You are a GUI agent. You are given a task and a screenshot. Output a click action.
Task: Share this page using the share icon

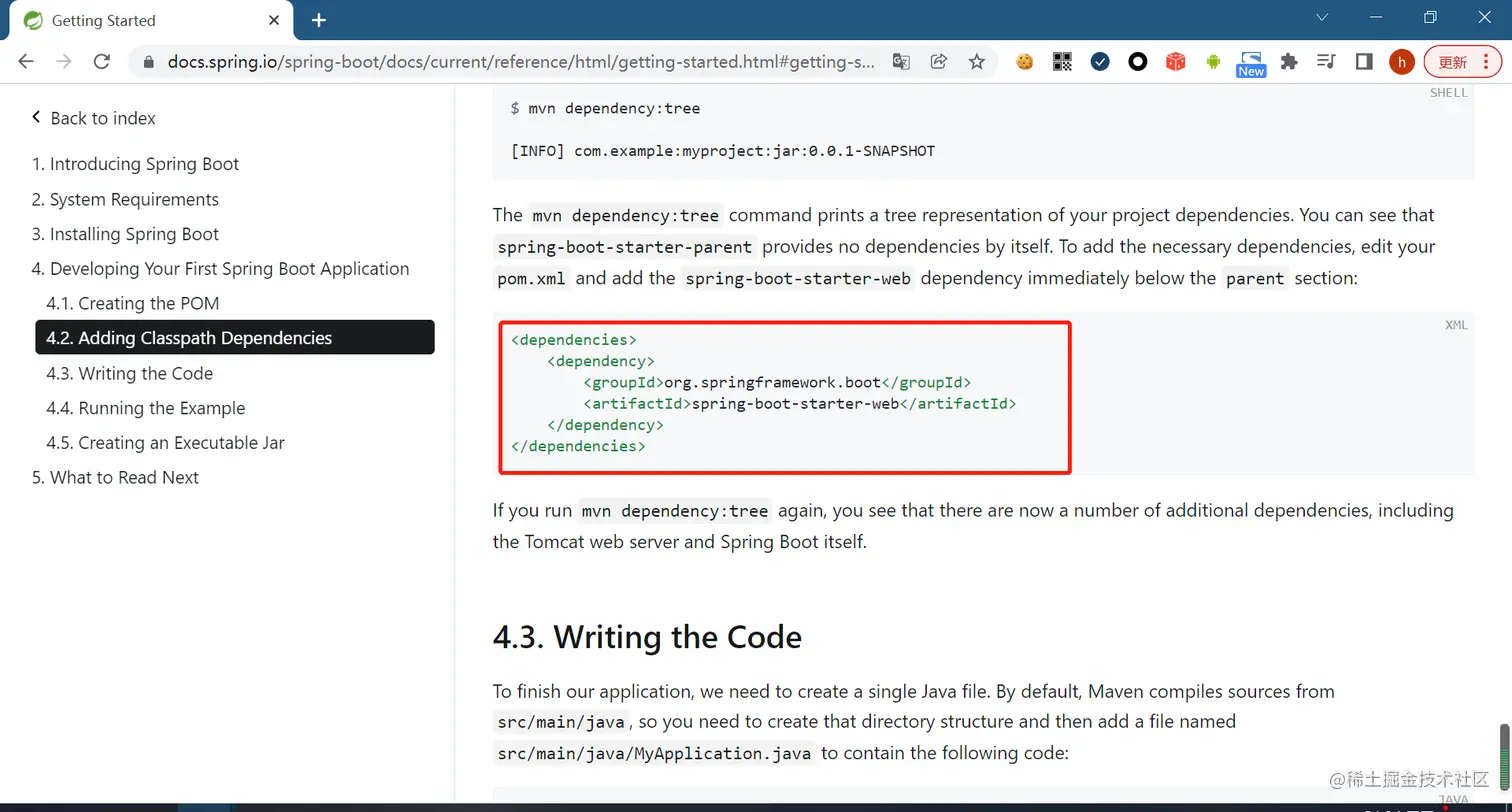pyautogui.click(x=939, y=62)
